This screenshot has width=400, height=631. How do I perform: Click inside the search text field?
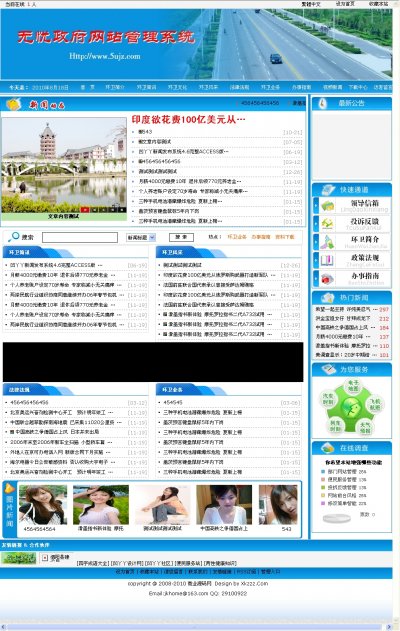pos(80,237)
